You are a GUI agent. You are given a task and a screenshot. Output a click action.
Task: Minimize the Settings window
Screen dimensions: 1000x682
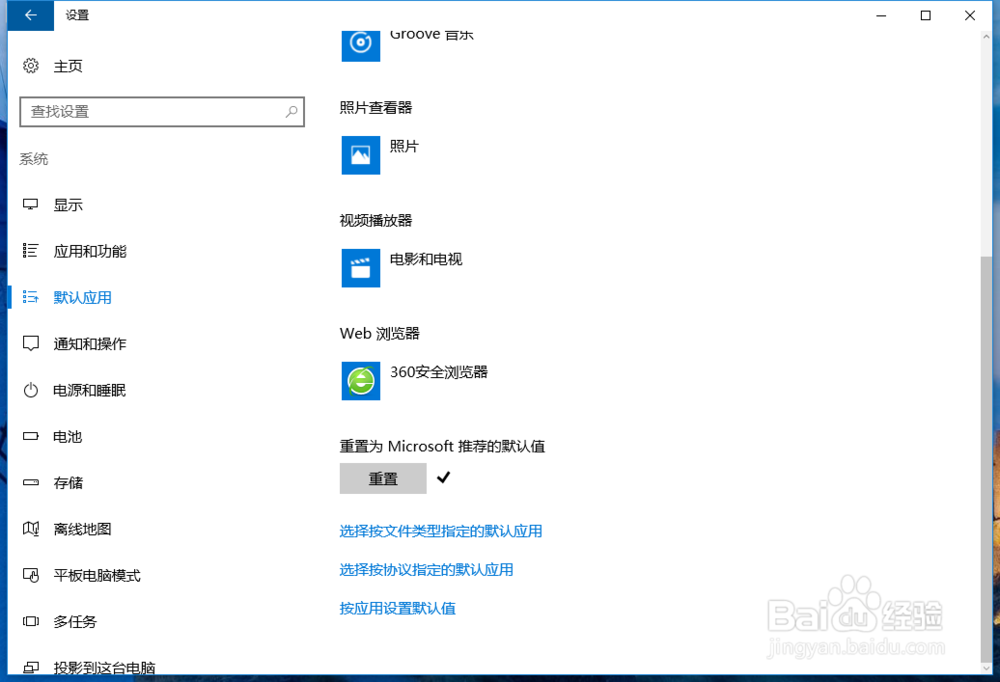[881, 15]
